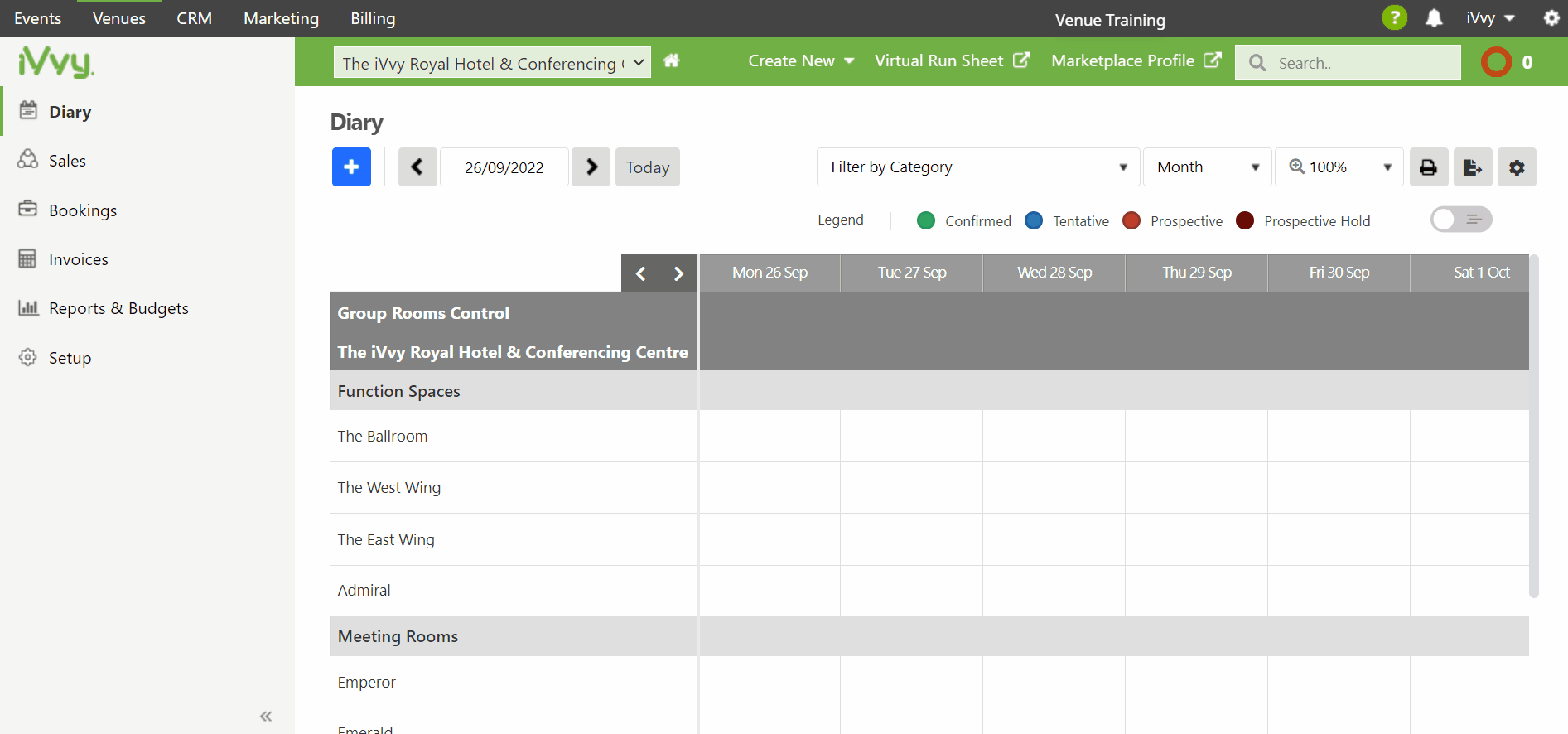1568x734 pixels.
Task: Click the Tentative blue legend dot
Action: (1034, 220)
